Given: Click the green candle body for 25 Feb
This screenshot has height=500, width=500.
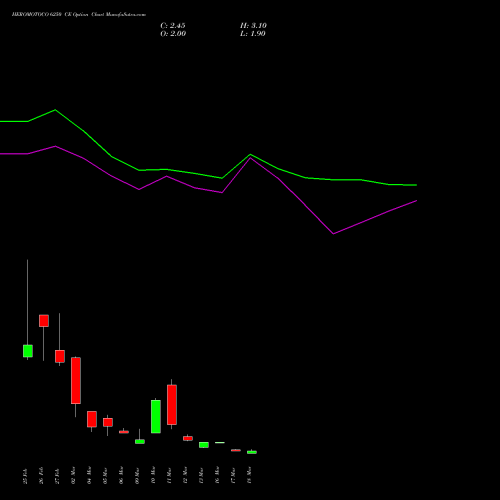Looking at the screenshot, I should coord(28,351).
